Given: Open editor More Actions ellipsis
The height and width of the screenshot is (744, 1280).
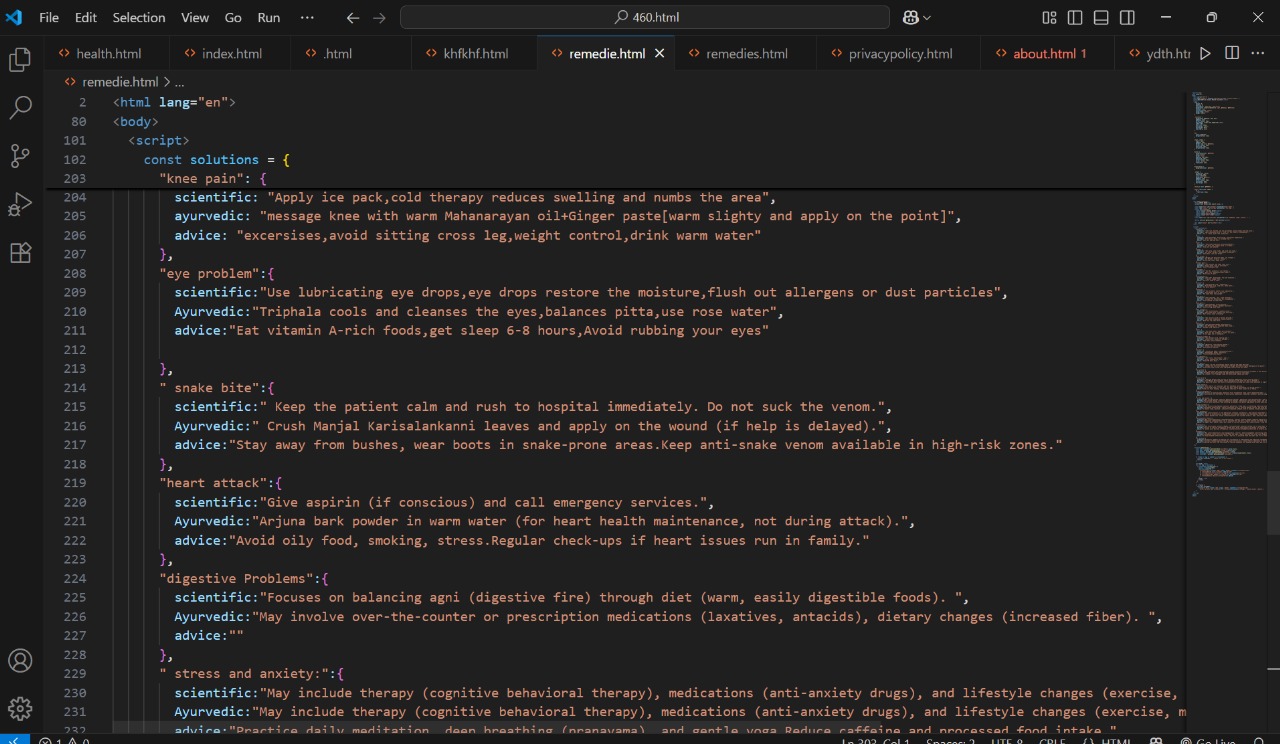Looking at the screenshot, I should tap(1258, 53).
